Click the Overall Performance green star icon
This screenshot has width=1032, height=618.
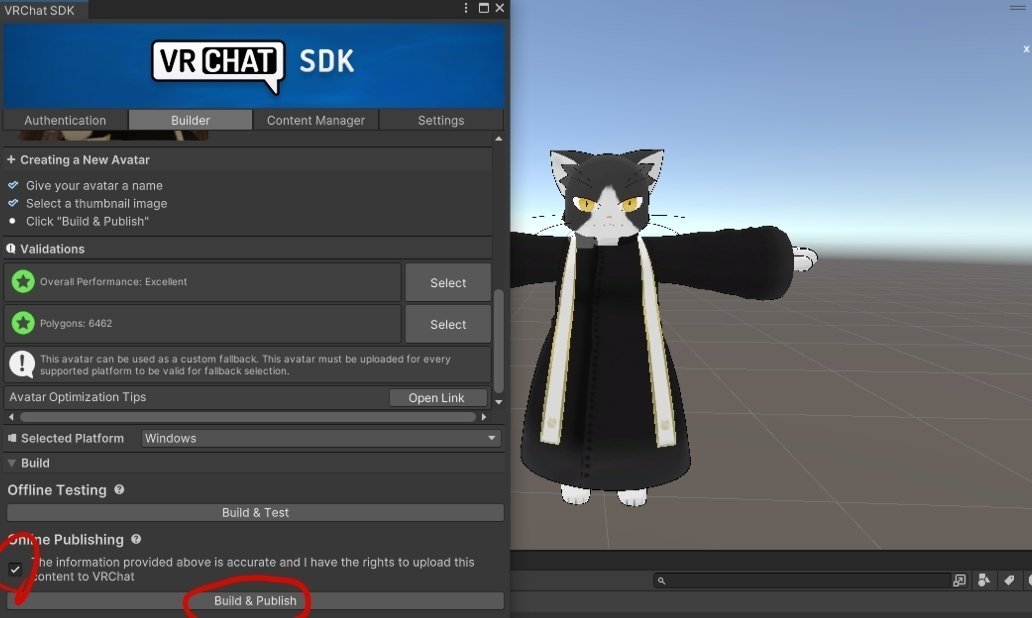coord(23,282)
